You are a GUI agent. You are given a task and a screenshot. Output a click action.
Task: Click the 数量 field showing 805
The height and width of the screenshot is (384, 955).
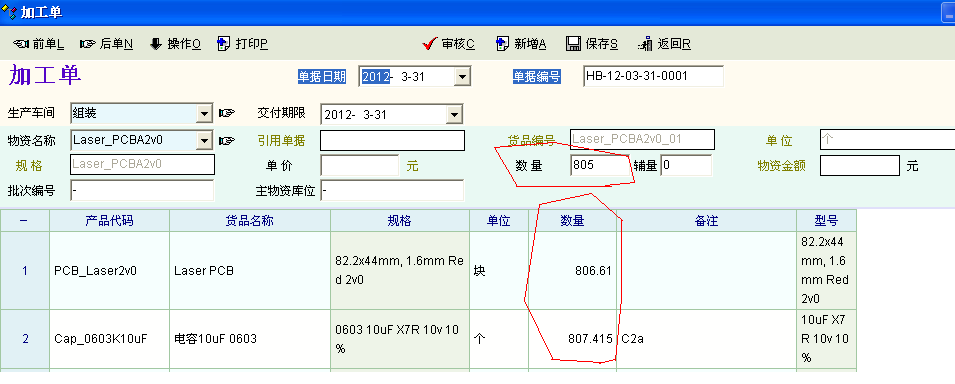pyautogui.click(x=599, y=165)
